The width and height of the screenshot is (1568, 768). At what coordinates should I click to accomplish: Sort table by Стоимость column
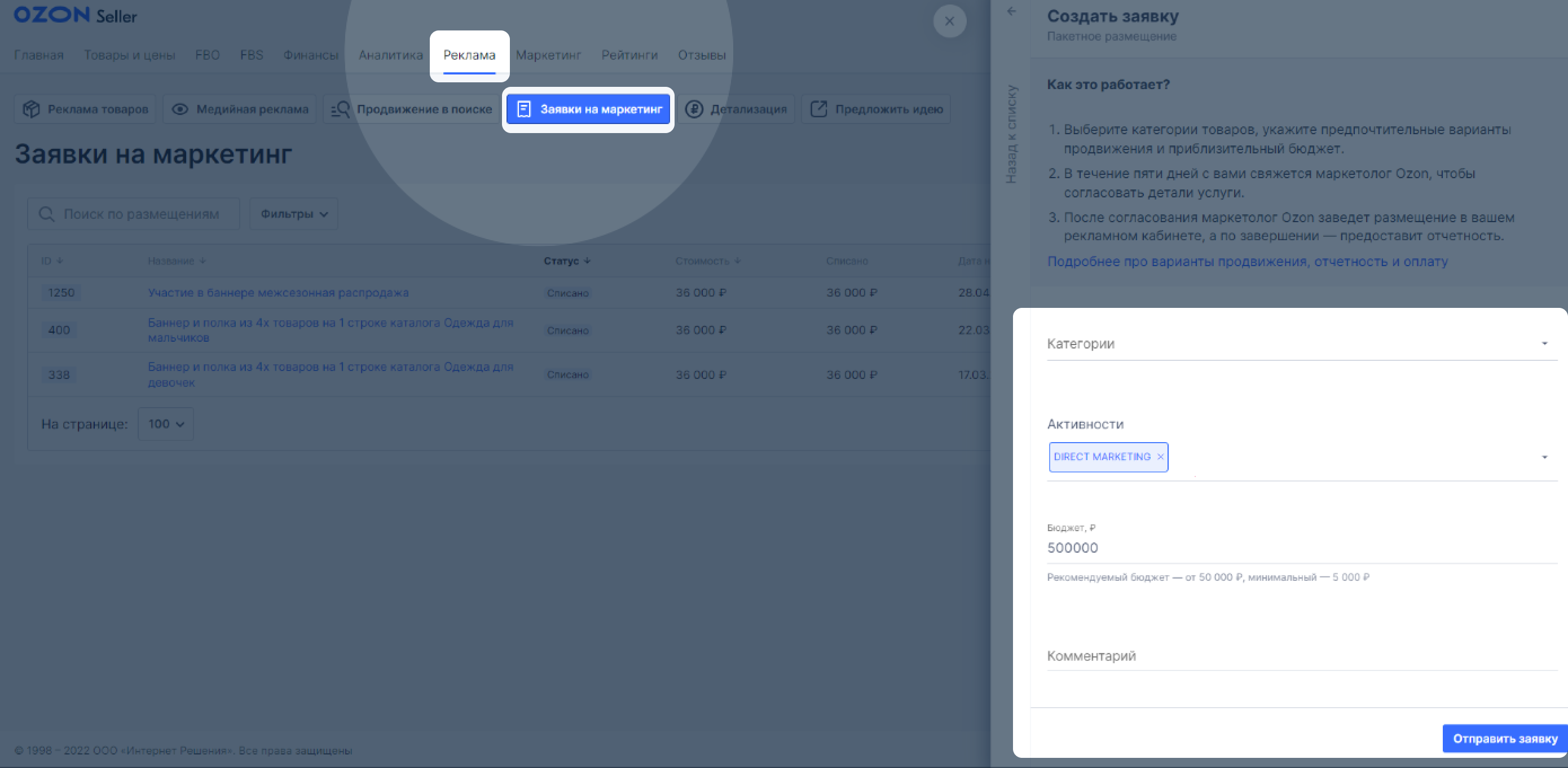[x=707, y=261]
